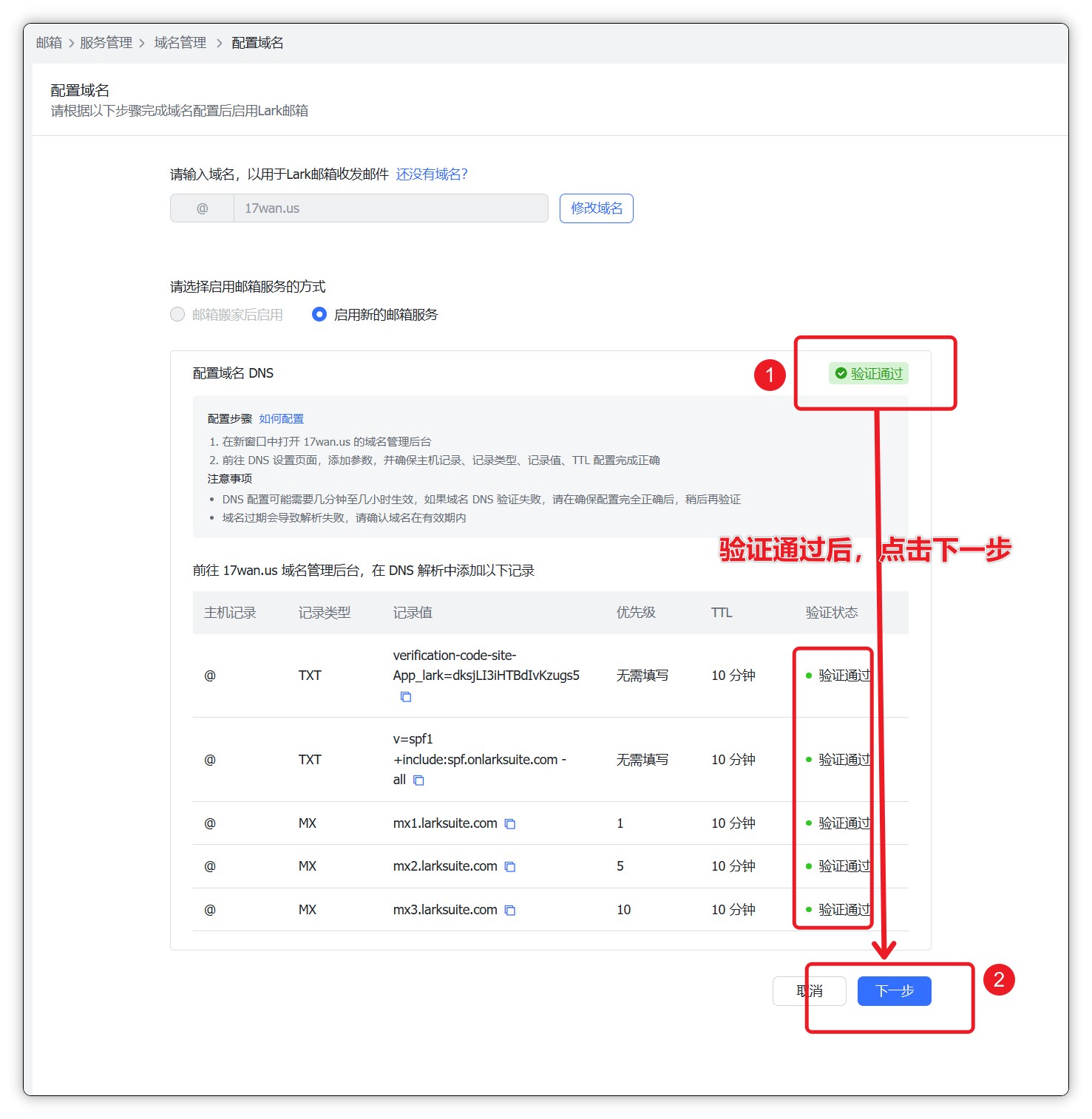This screenshot has height=1119, width=1092.
Task: Click the 修改域名 button
Action: tap(596, 208)
